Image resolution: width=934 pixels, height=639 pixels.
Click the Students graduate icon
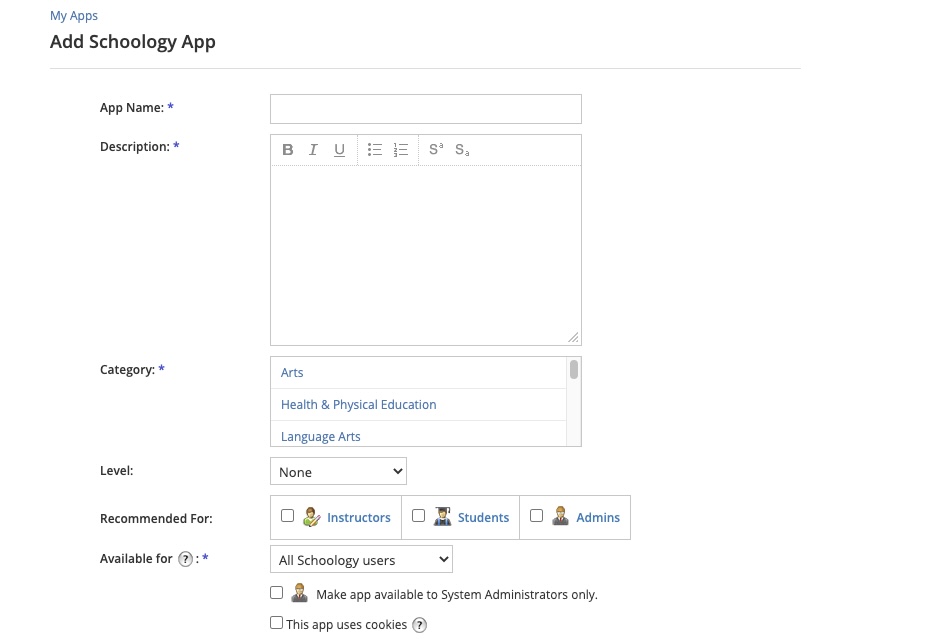coord(442,516)
